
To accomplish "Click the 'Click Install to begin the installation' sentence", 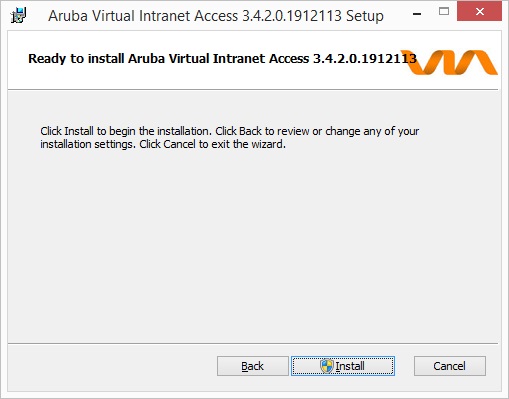I will click(126, 131).
